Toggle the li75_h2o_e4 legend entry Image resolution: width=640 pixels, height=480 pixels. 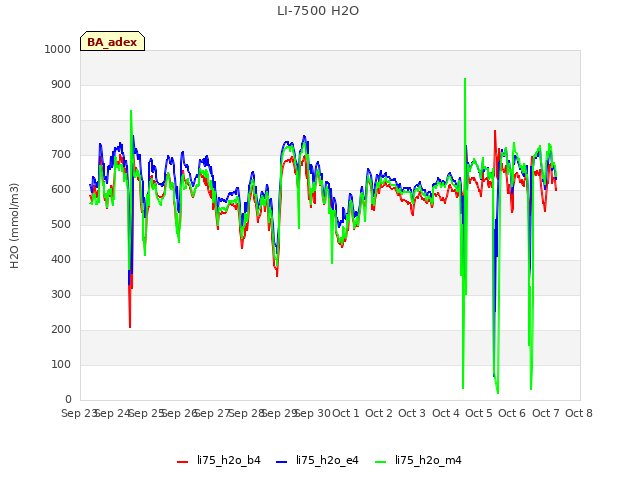coord(317,460)
